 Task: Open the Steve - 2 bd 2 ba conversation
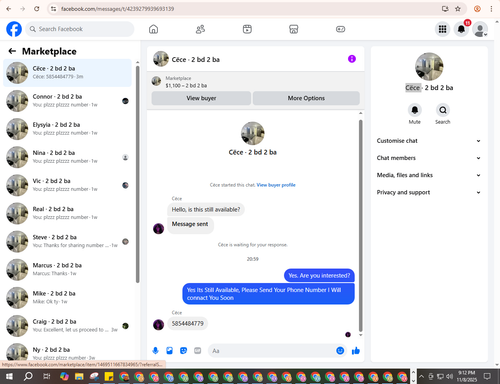pyautogui.click(x=67, y=241)
